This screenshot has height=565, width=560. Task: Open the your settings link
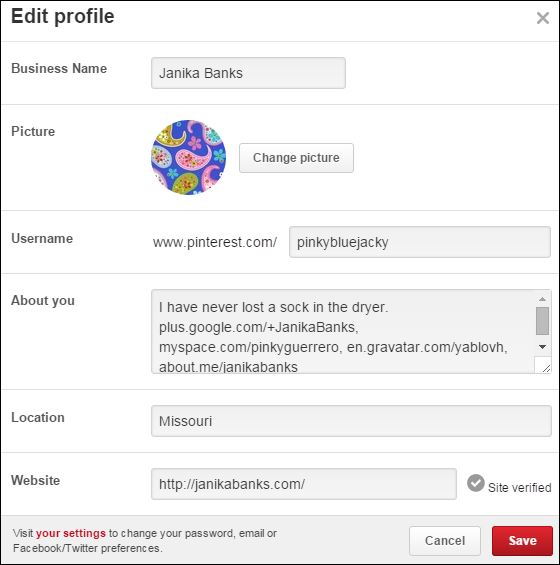tap(71, 533)
